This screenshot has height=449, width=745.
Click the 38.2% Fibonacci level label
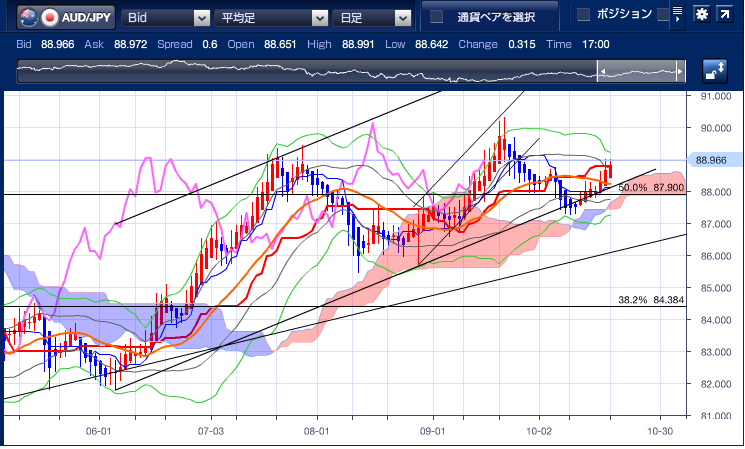pos(651,300)
